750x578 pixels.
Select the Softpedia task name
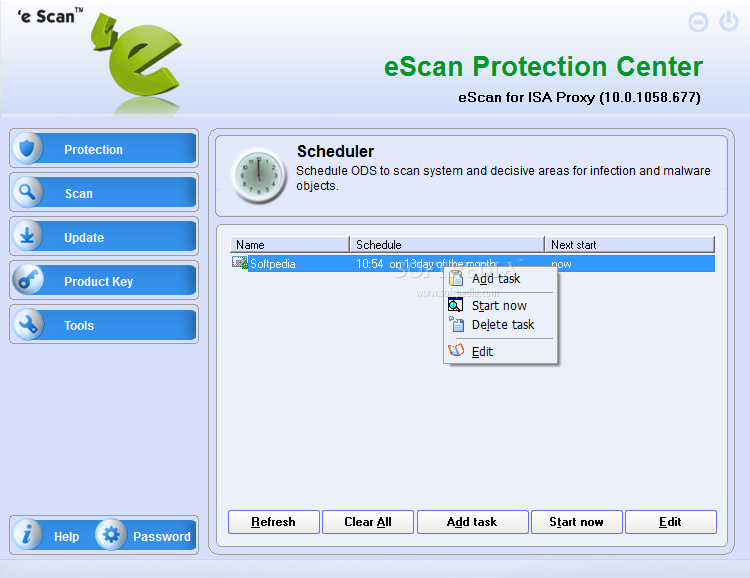[273, 264]
